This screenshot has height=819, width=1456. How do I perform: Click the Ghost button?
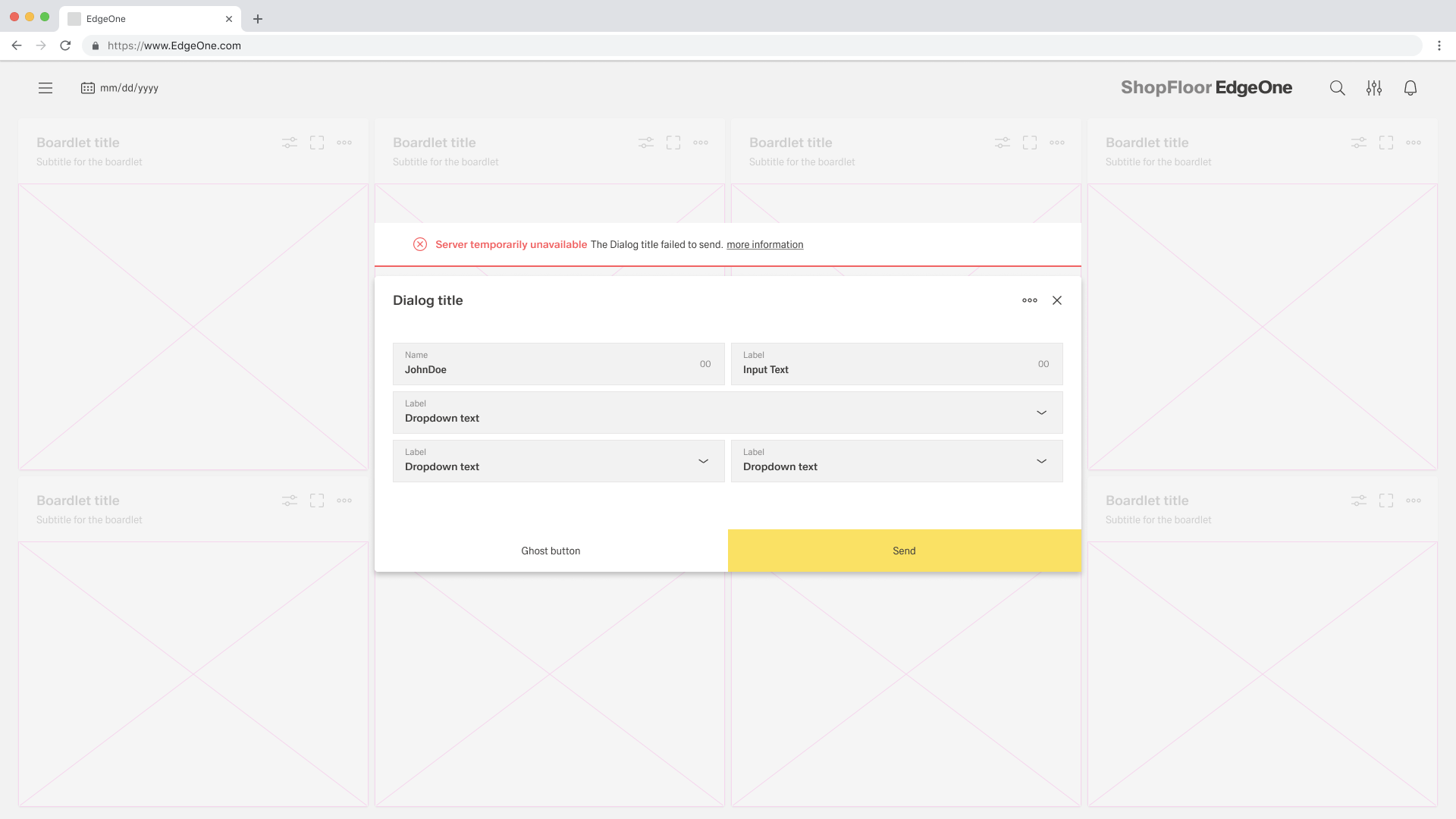tap(551, 551)
